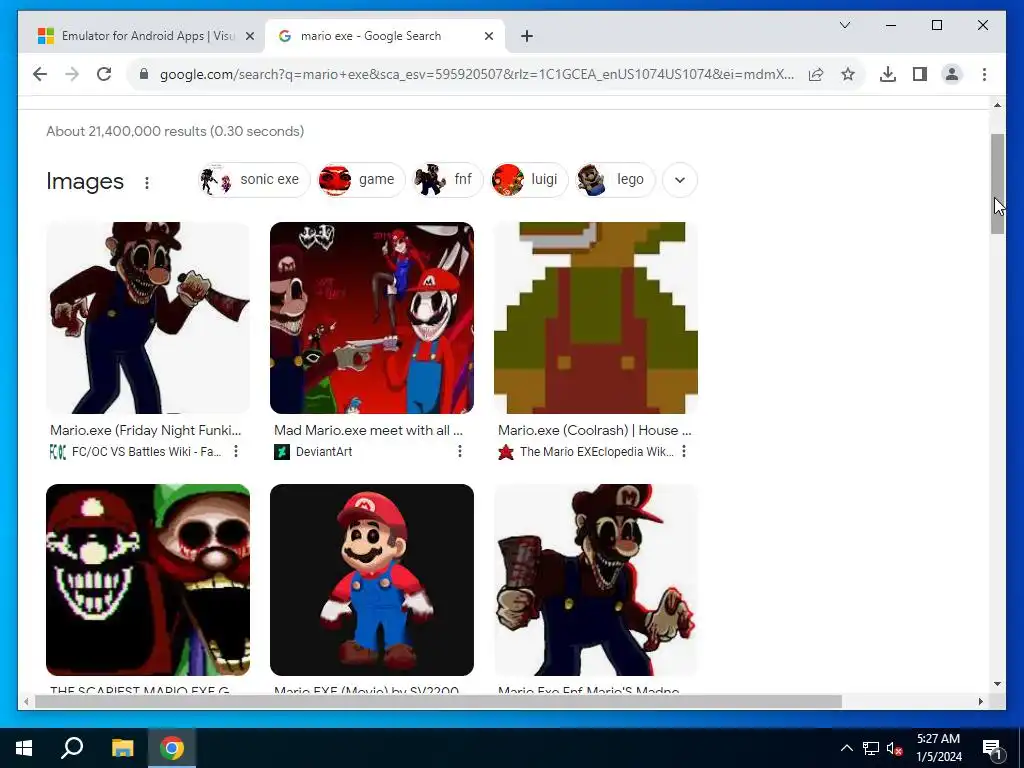Open Windows Start menu
Screen dimensions: 1024x768
pos(24,748)
